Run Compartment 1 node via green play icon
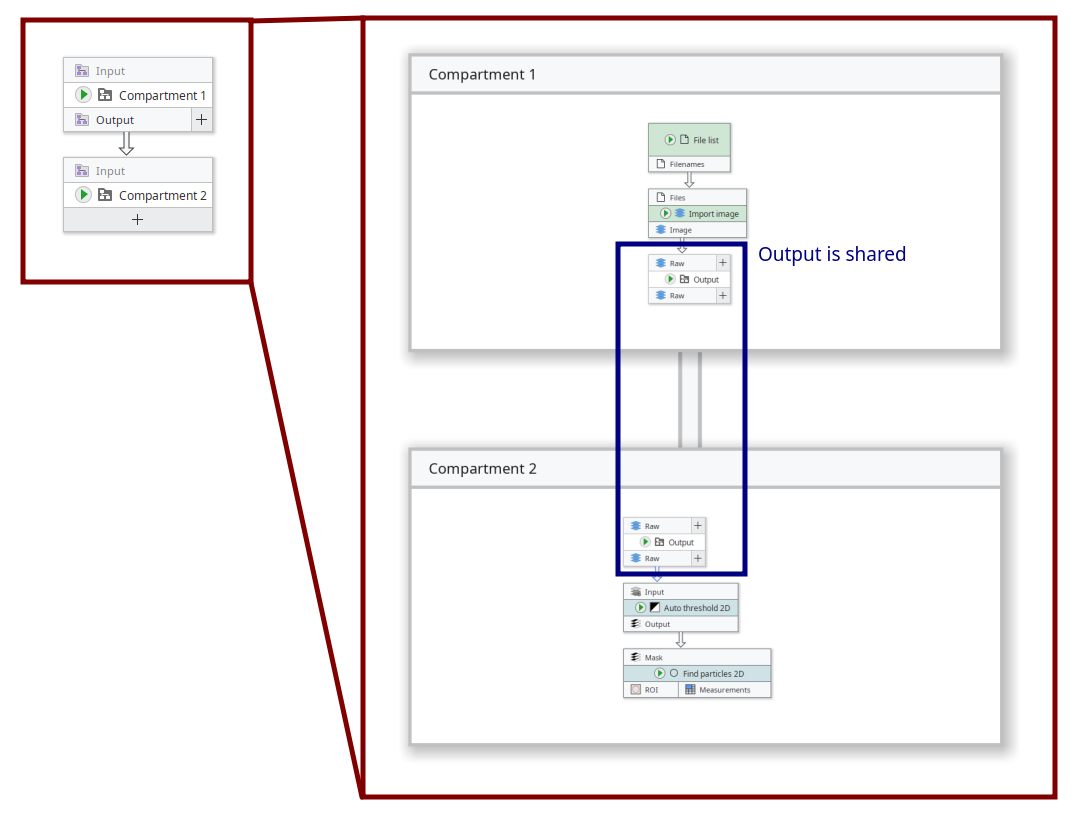This screenshot has height=835, width=1082. pos(83,95)
